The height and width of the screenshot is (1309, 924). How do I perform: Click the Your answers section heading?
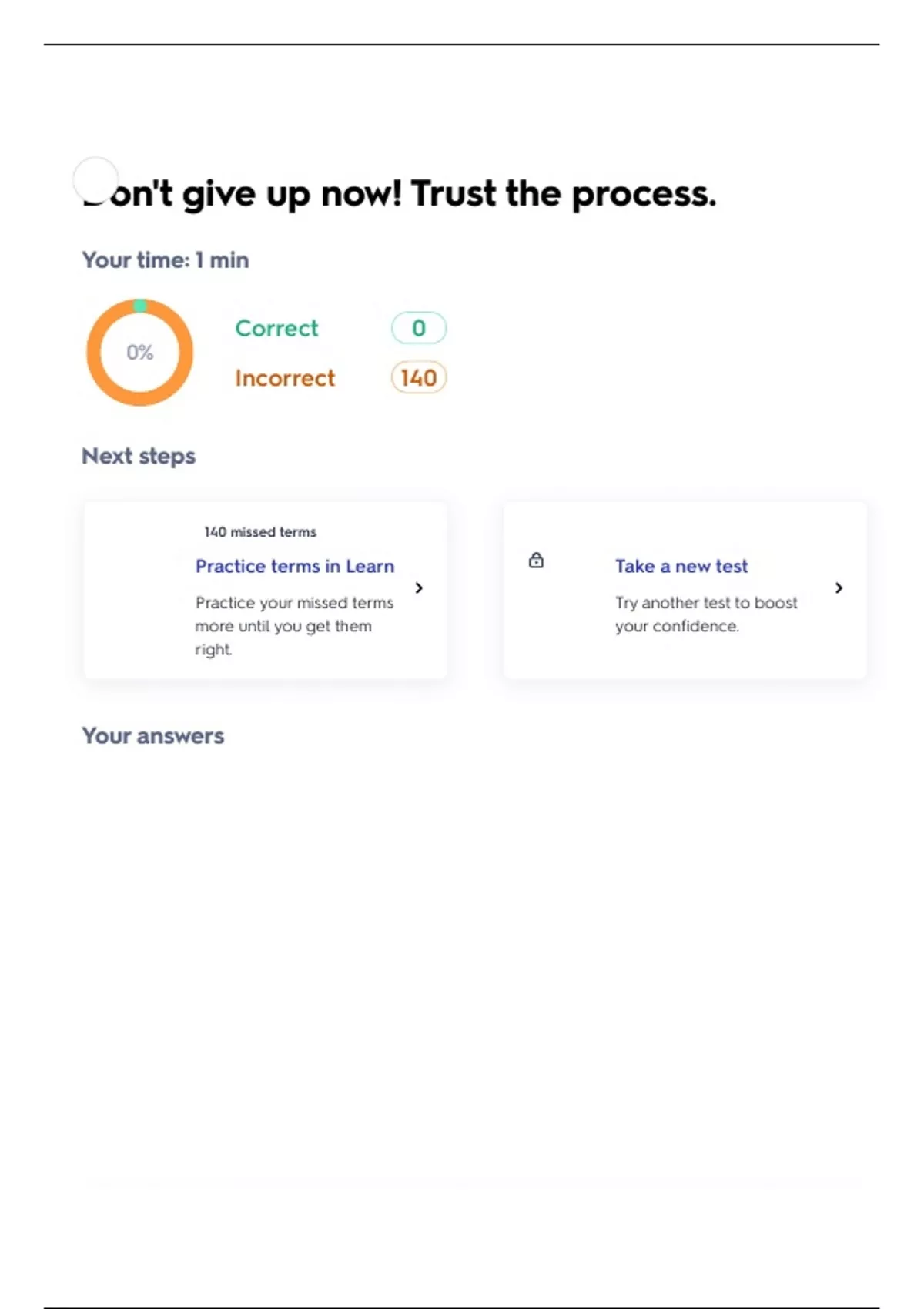(x=153, y=736)
